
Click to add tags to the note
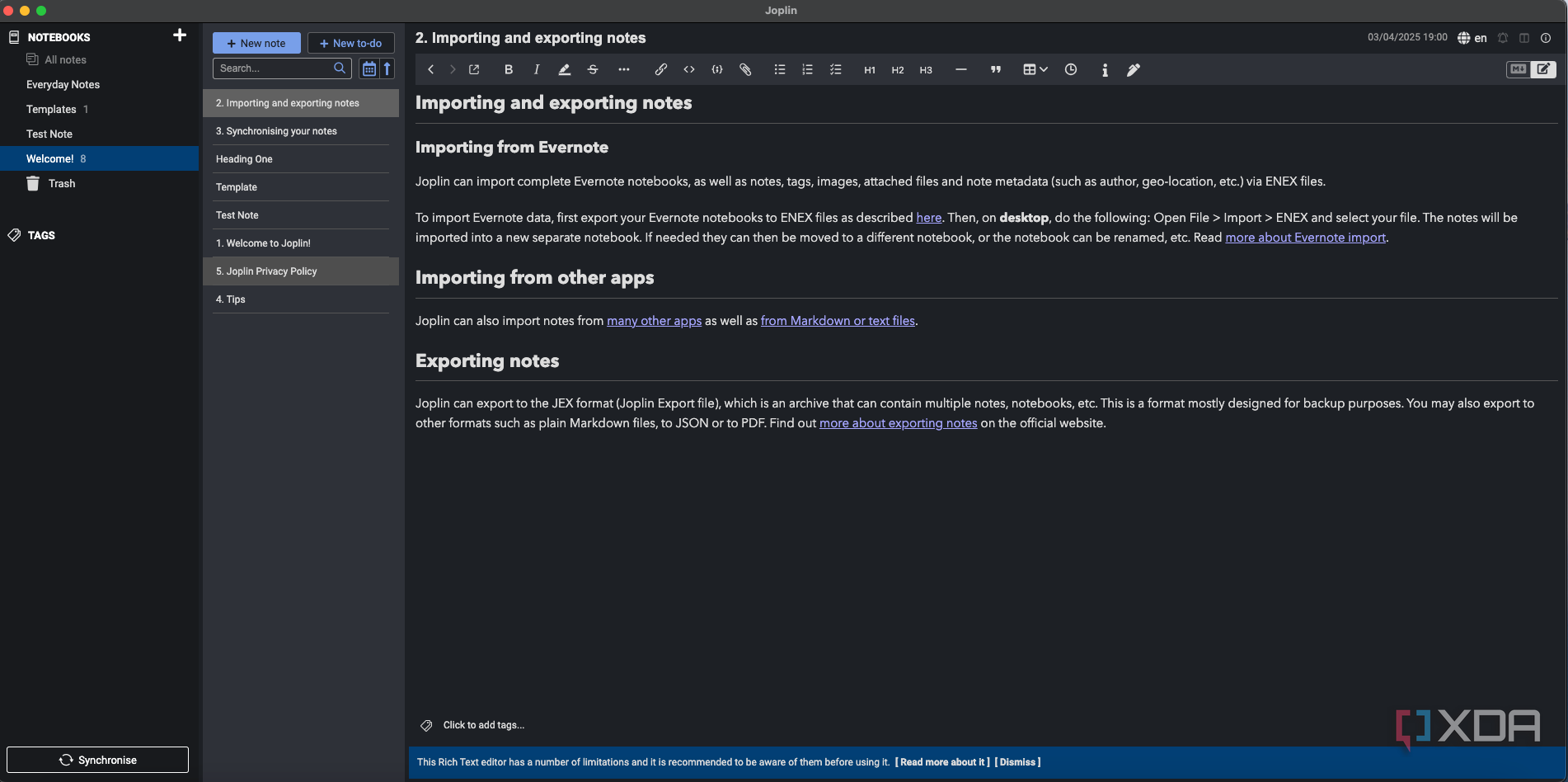483,725
